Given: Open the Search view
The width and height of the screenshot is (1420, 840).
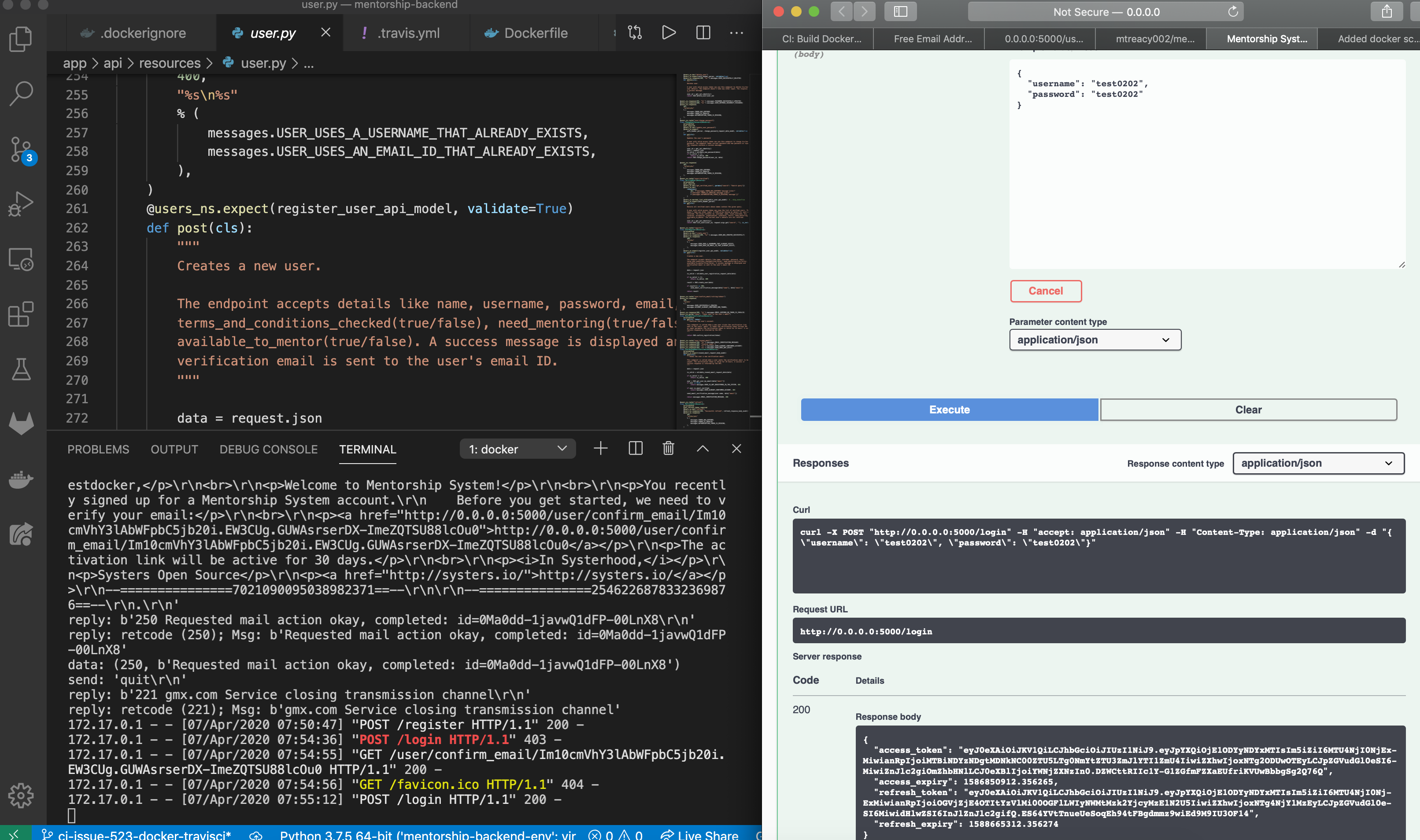Looking at the screenshot, I should pyautogui.click(x=20, y=93).
